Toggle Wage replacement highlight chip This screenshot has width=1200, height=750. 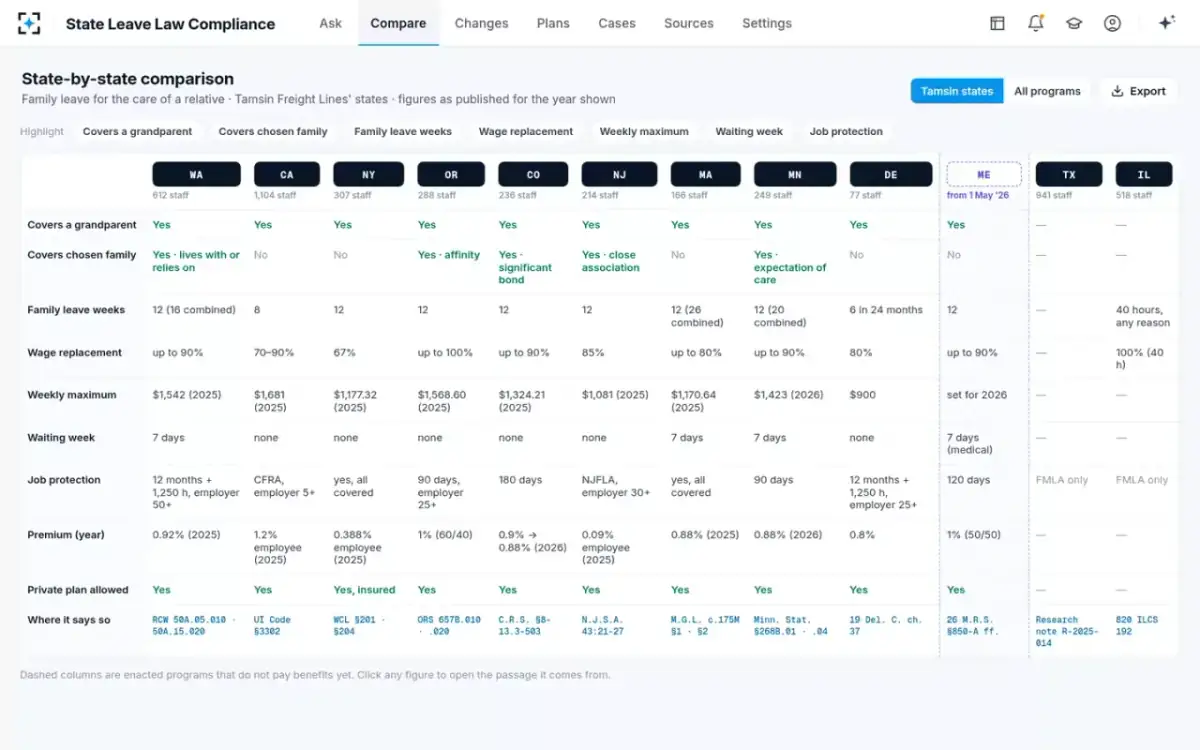526,131
